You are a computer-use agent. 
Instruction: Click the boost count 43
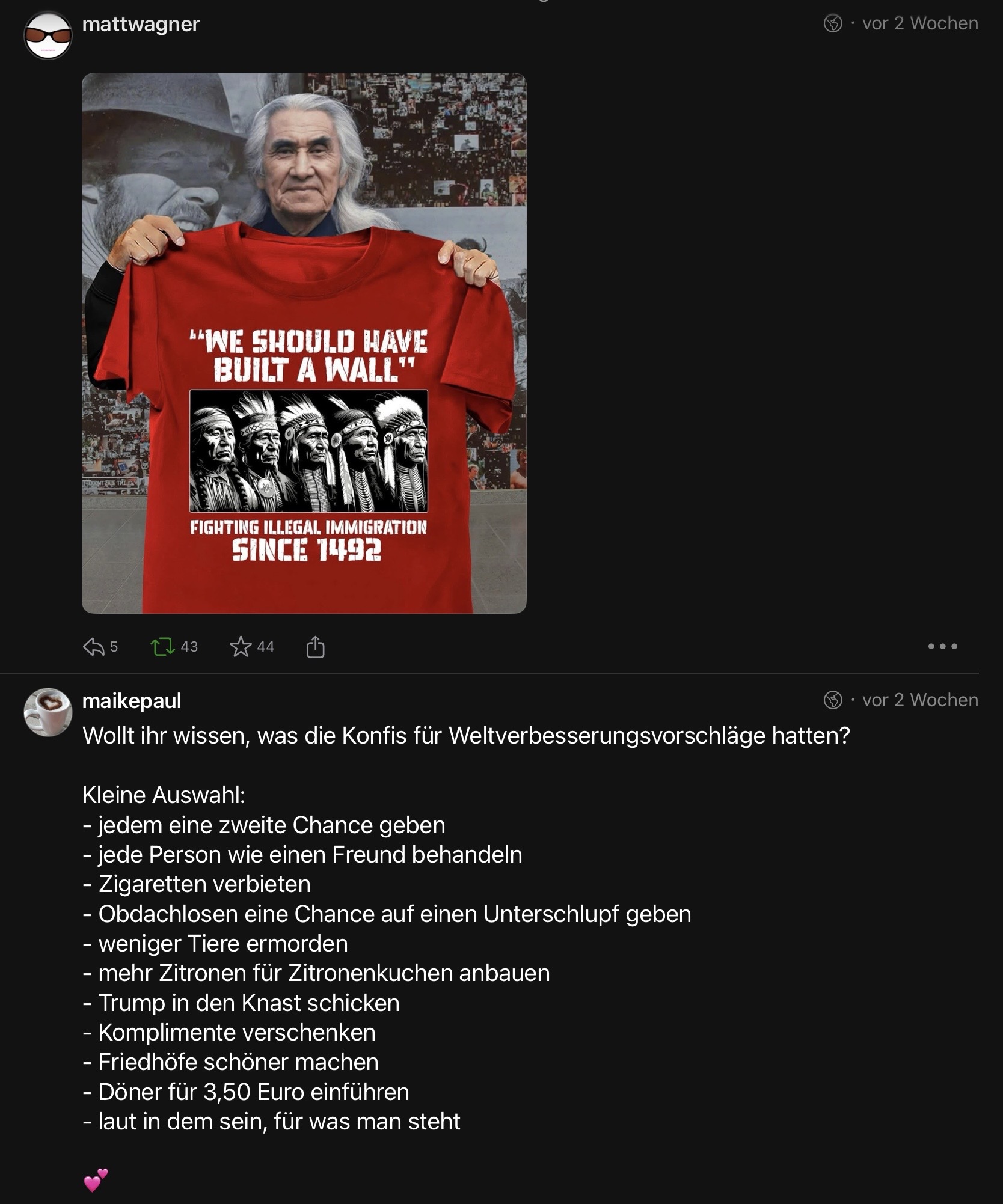(x=189, y=647)
